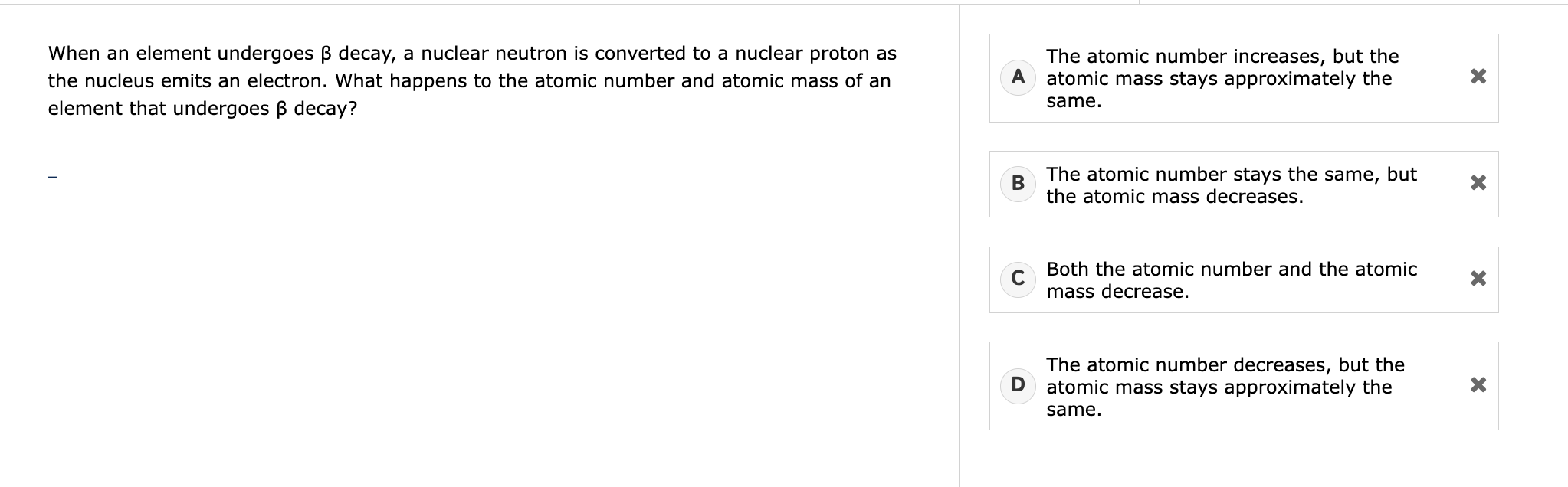
Task: Mark the circled letter D
Action: click(x=1018, y=384)
